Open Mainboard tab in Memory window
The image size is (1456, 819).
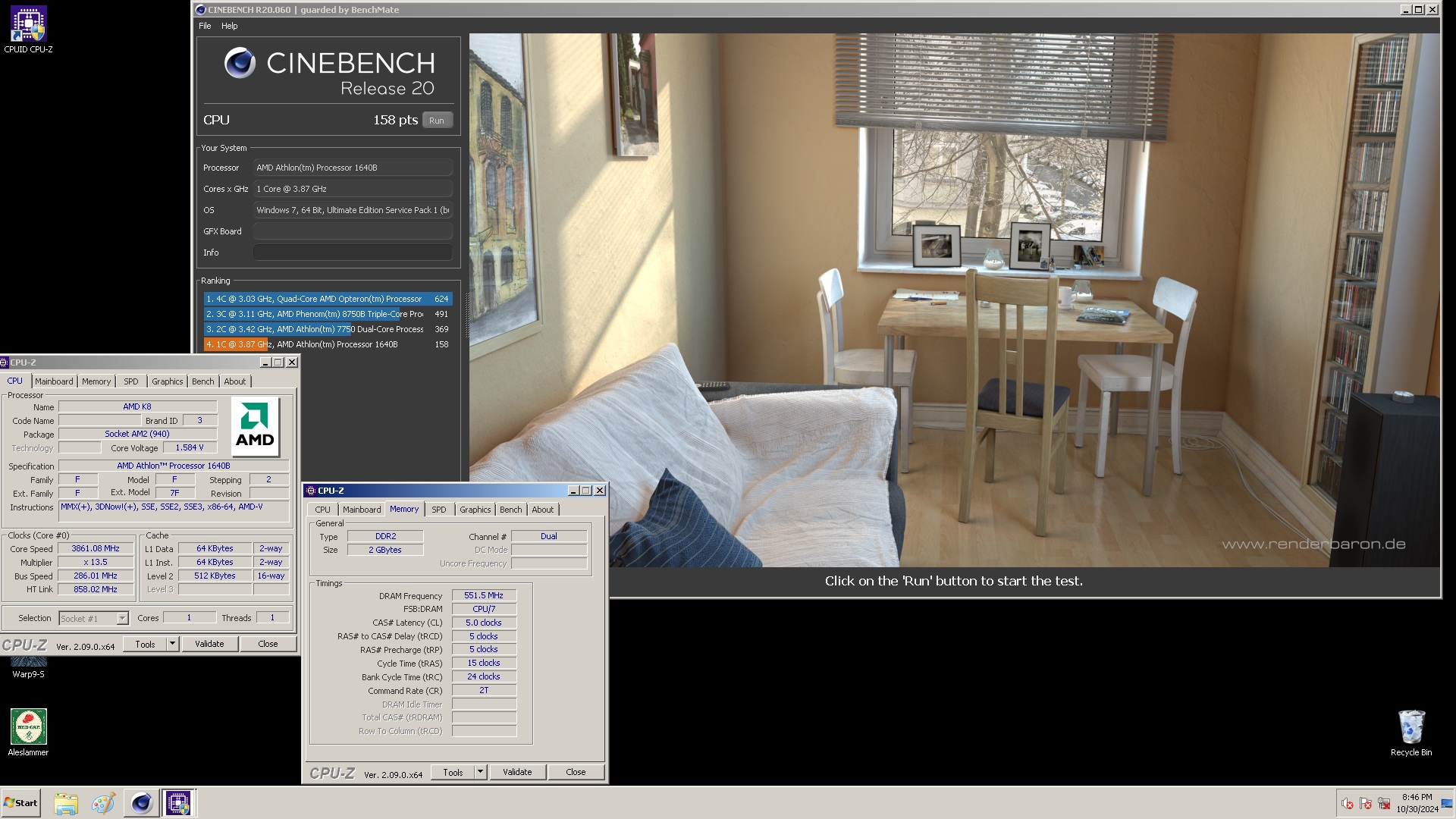[x=362, y=510]
